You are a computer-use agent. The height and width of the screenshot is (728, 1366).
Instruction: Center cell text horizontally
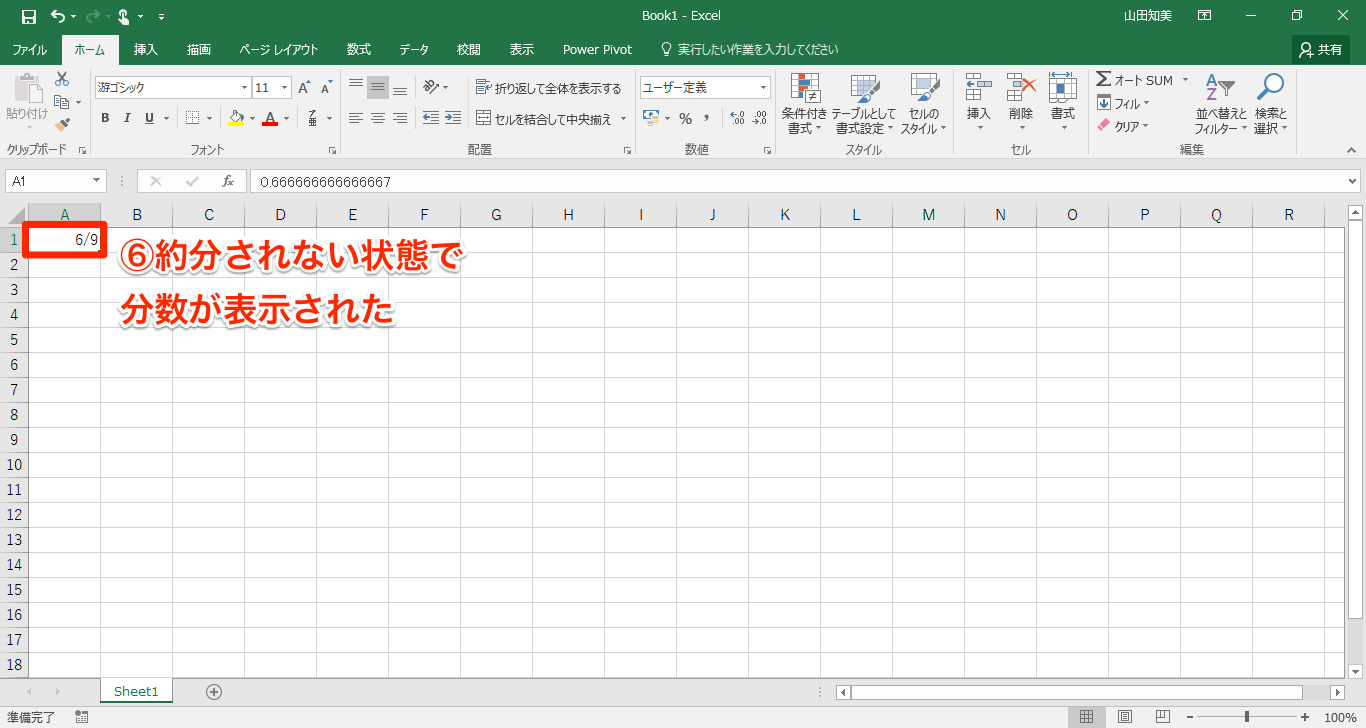(378, 118)
